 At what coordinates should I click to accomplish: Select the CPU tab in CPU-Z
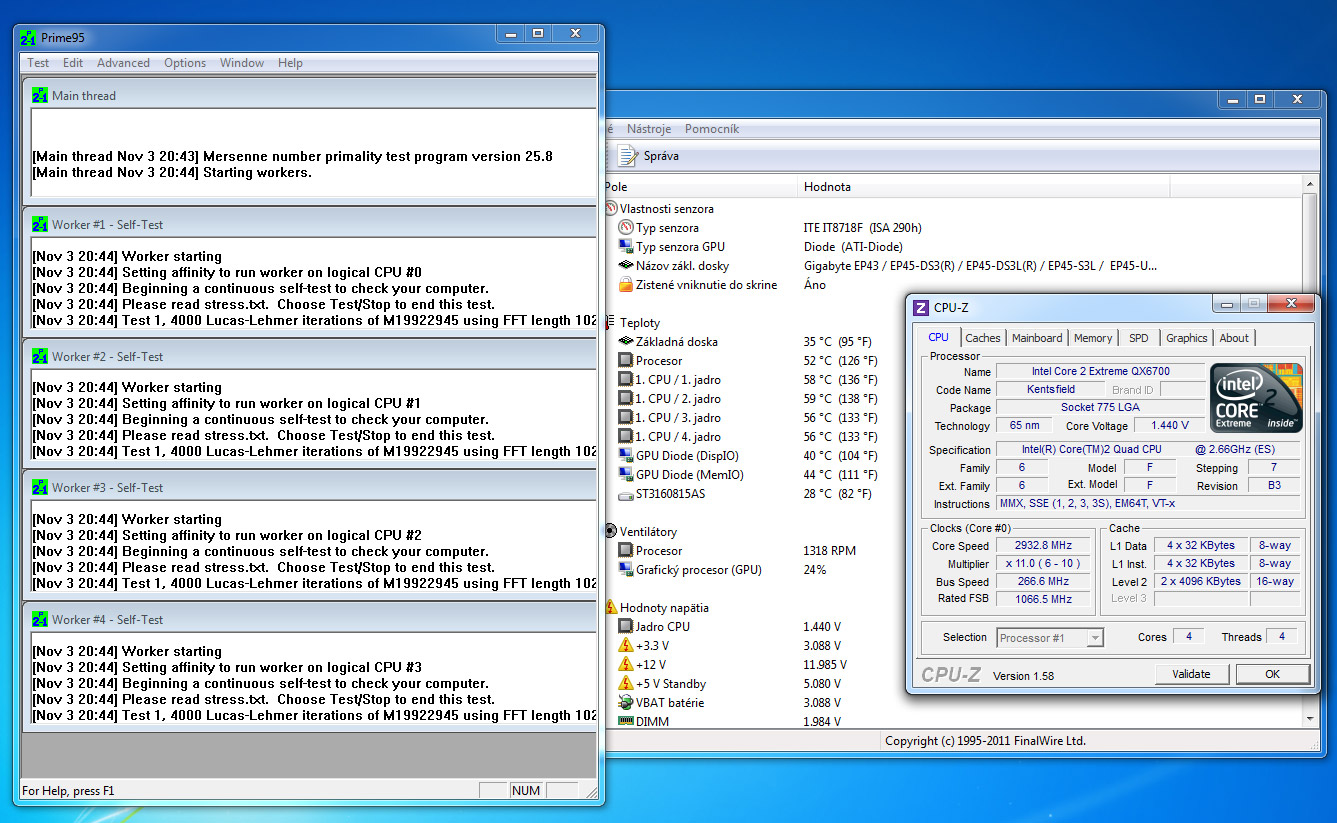938,337
